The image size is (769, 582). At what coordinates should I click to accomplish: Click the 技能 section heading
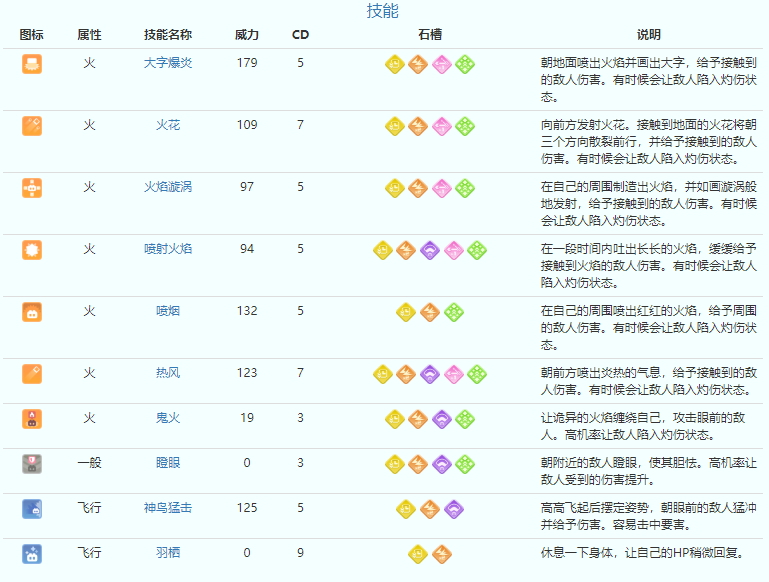[383, 12]
